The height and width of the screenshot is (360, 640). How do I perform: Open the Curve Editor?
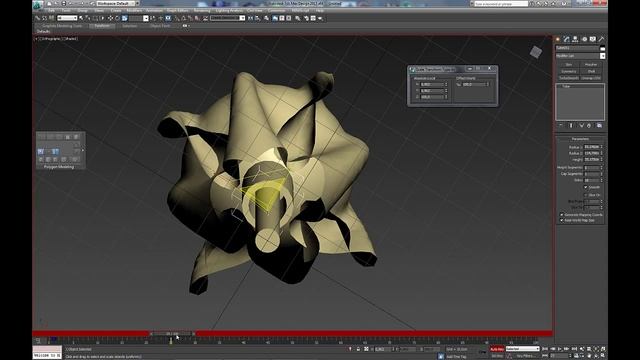coord(282,18)
